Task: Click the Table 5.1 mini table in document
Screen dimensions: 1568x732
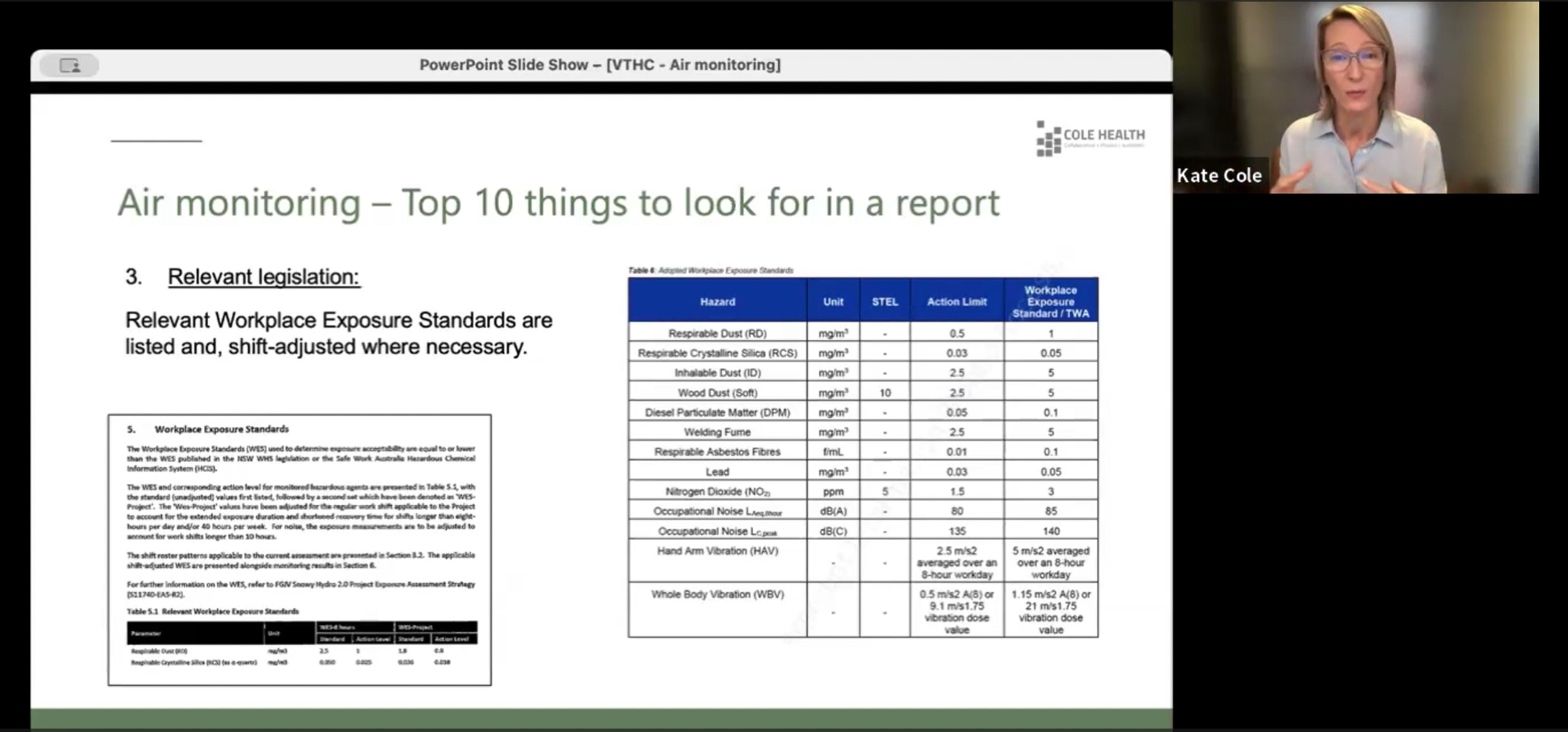Action: coord(302,643)
